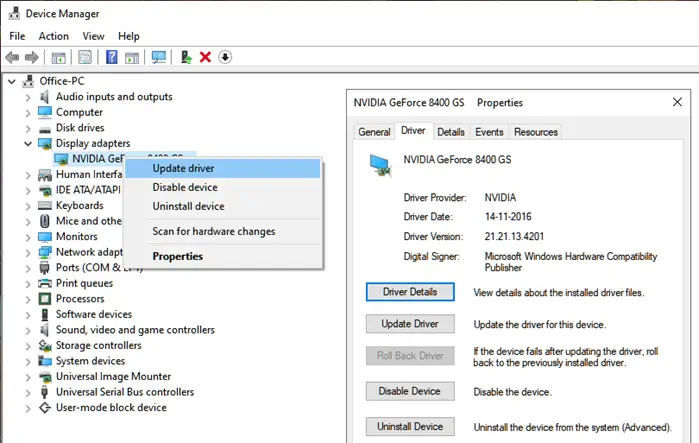Click the Print queues printer icon
The height and width of the screenshot is (443, 699).
[x=45, y=283]
